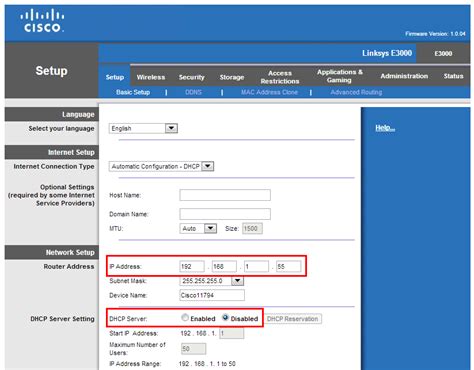Click the IP Address Range value text
Image resolution: width=474 pixels, height=370 pixels.
(x=207, y=364)
